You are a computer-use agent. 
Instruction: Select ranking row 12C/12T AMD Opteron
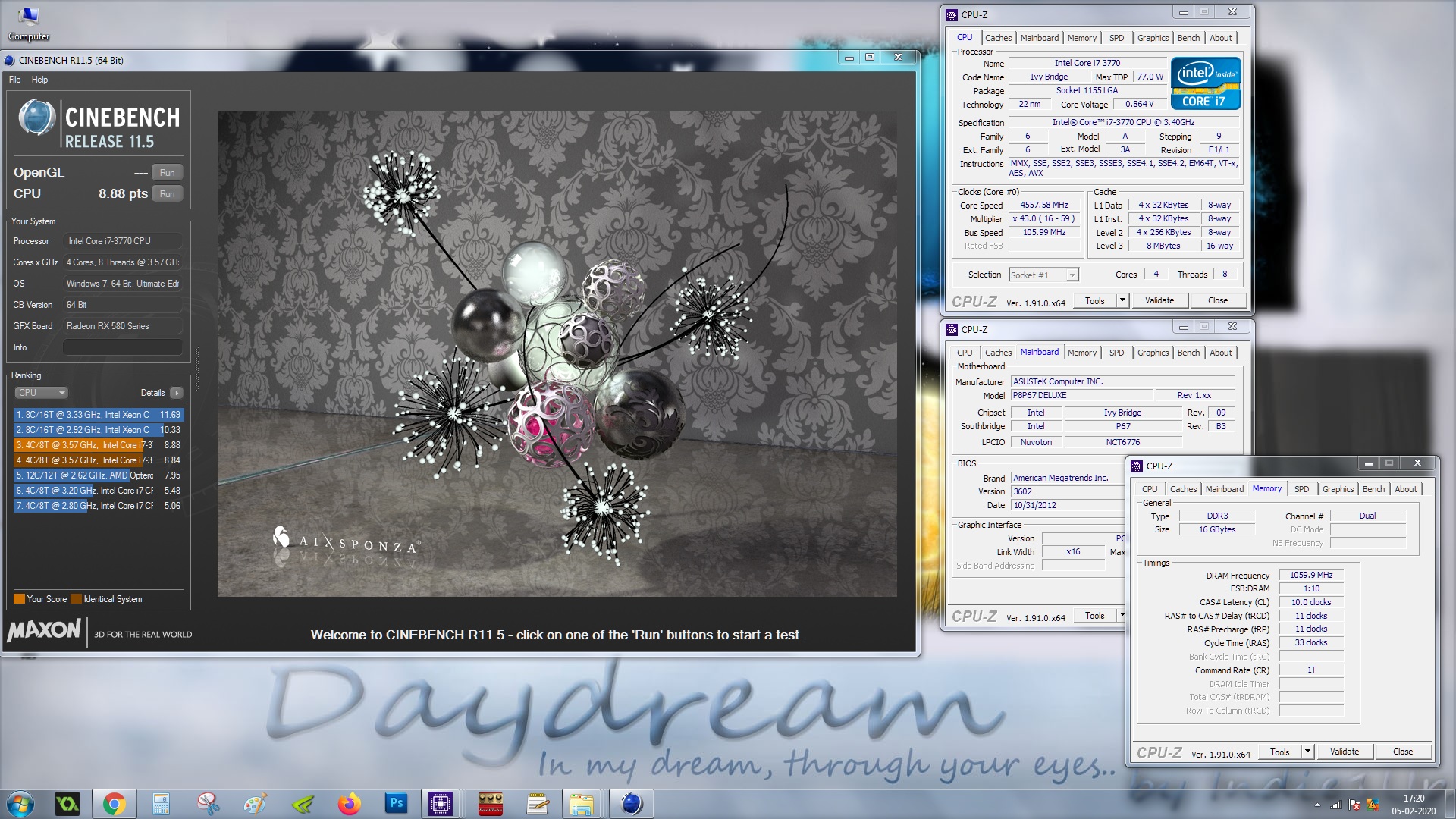[x=99, y=475]
